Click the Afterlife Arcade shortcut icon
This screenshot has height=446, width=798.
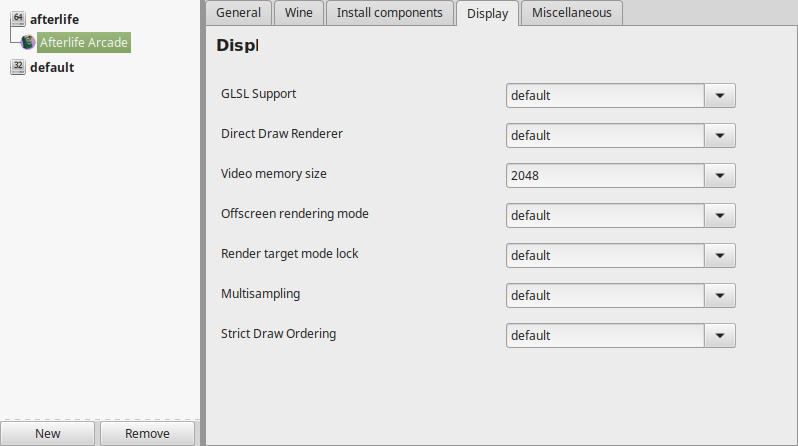coord(28,42)
